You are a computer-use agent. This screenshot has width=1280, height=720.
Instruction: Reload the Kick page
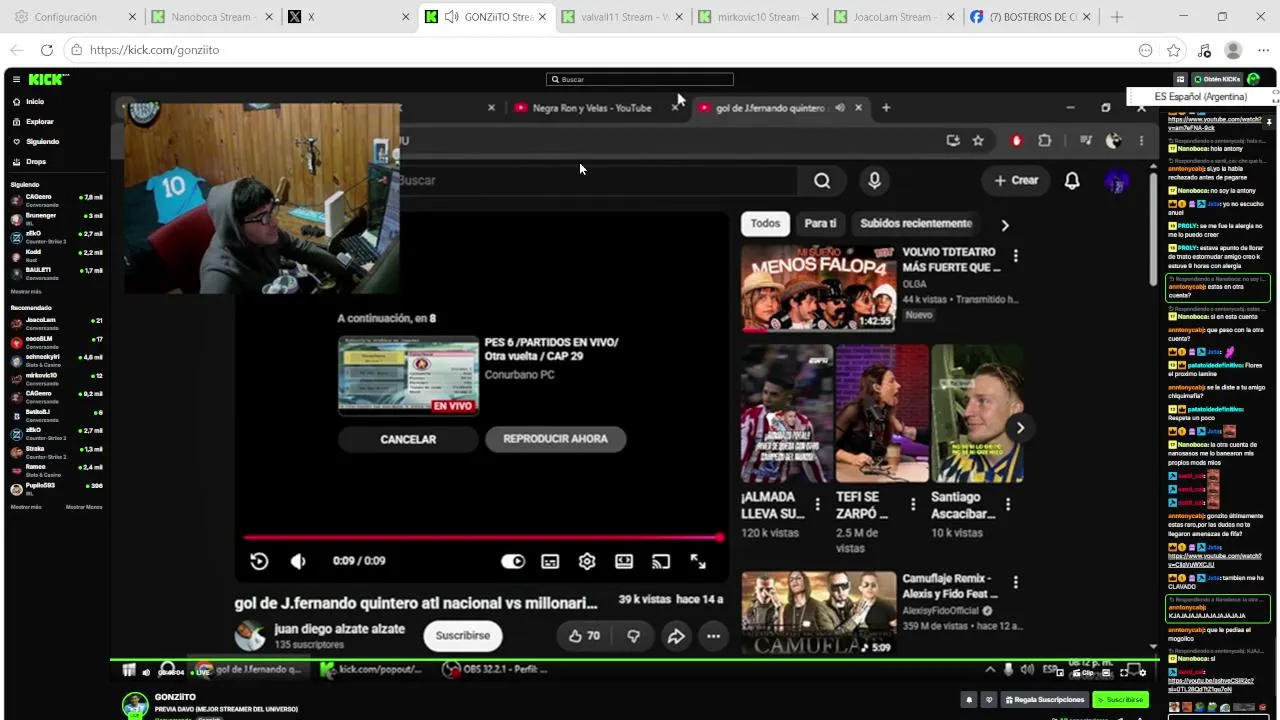pyautogui.click(x=46, y=50)
